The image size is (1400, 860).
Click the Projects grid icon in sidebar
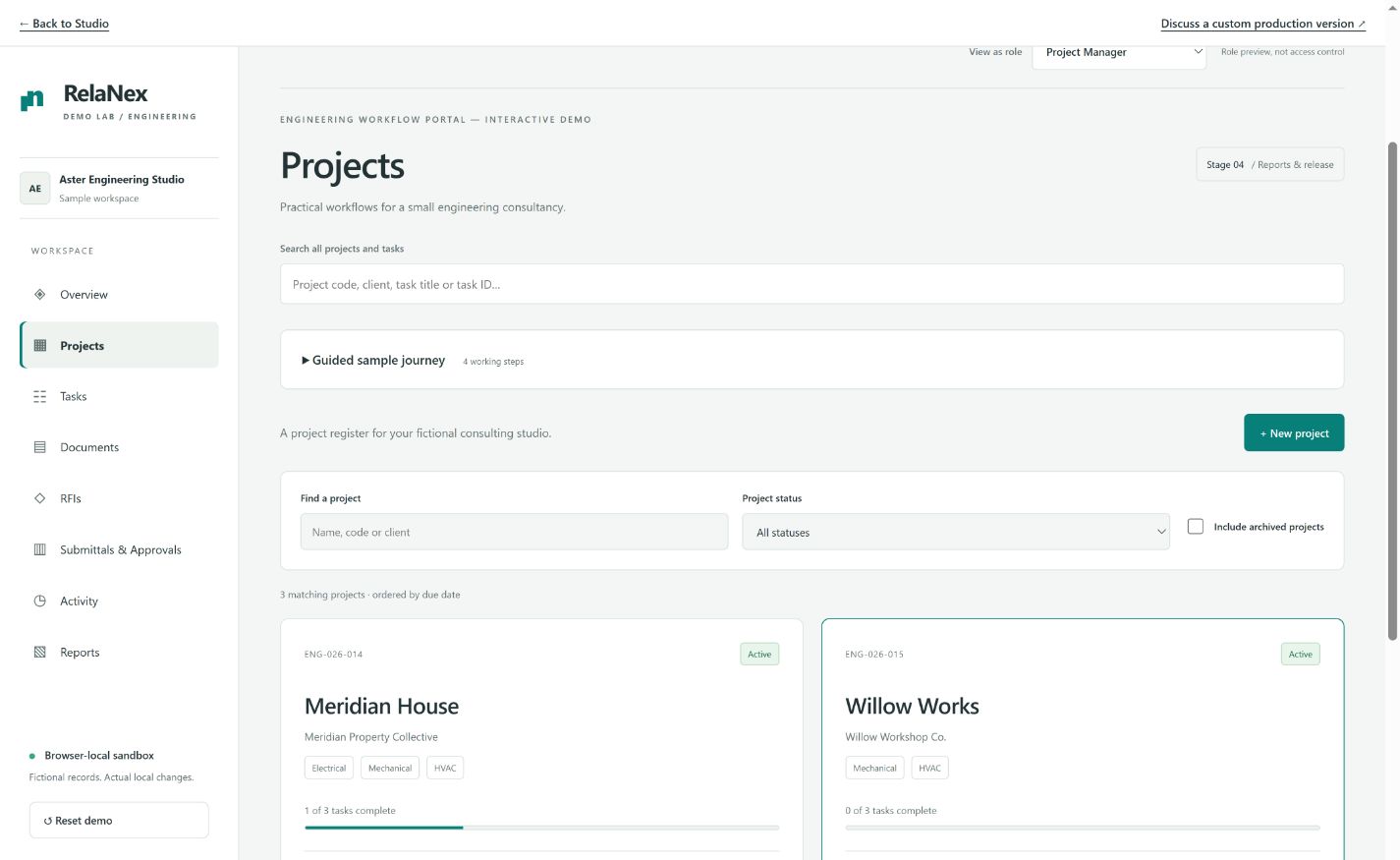(x=40, y=345)
